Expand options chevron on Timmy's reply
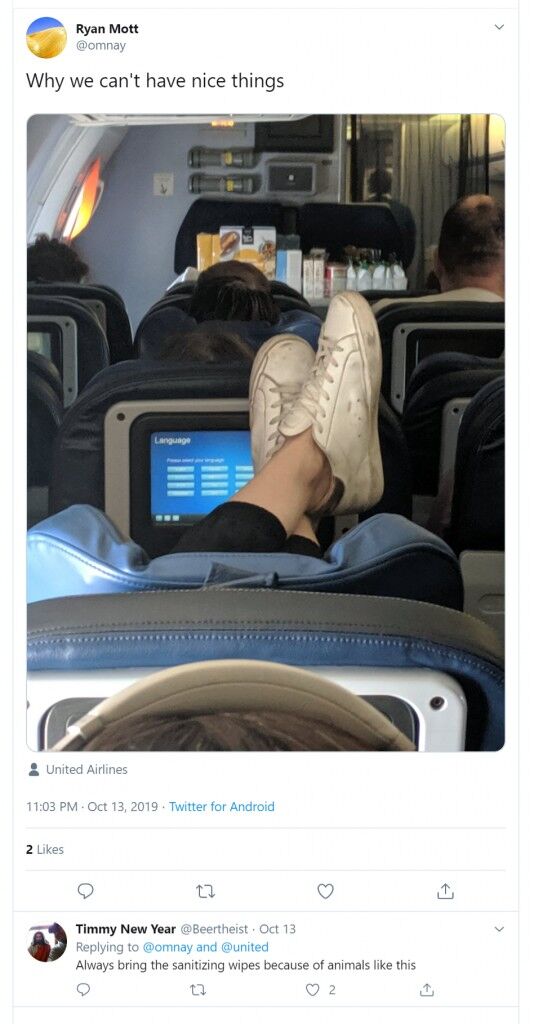This screenshot has height=1024, width=534. click(499, 929)
